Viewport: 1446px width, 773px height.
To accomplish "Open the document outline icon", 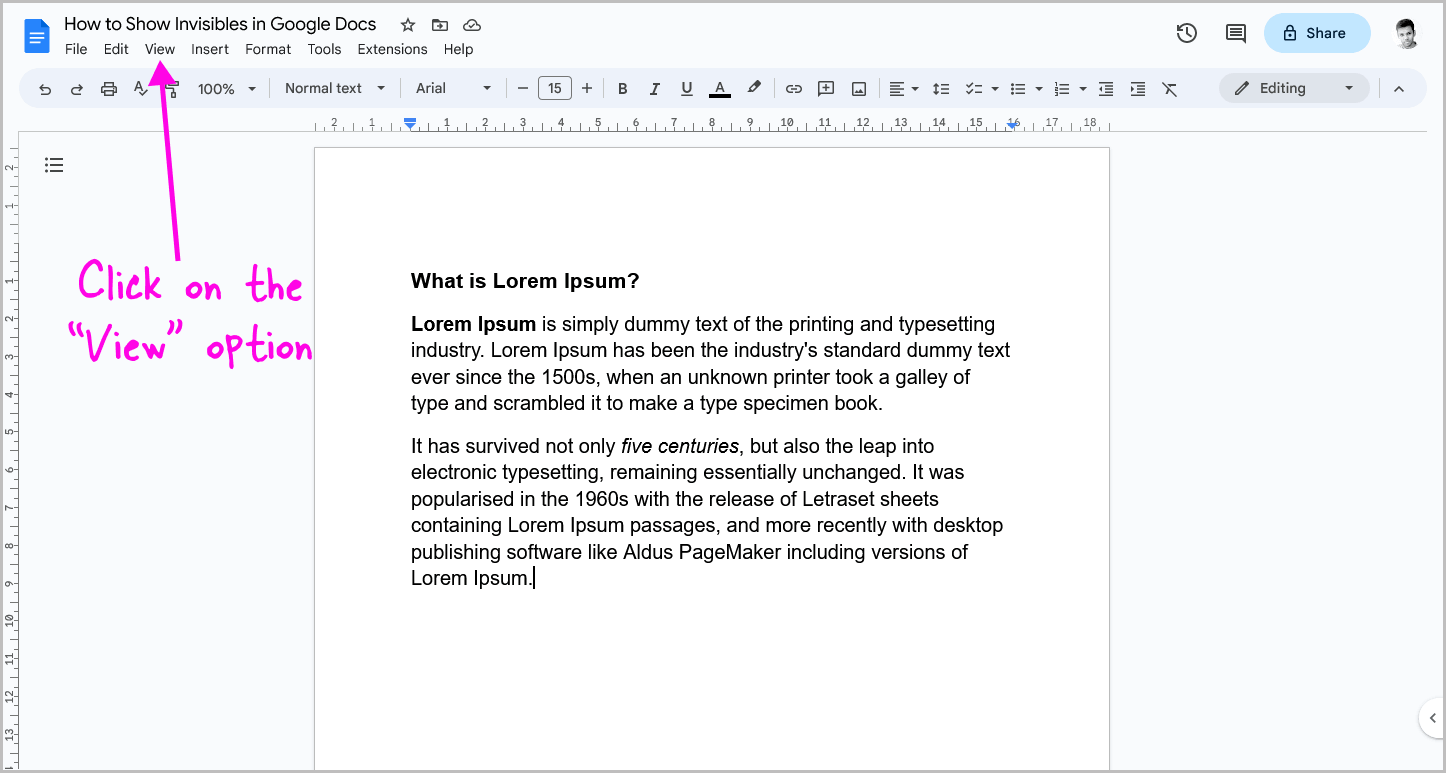I will (54, 164).
